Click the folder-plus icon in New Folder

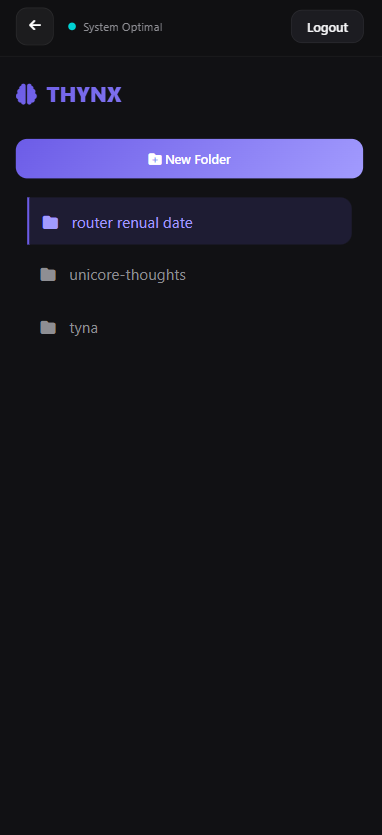coord(155,159)
